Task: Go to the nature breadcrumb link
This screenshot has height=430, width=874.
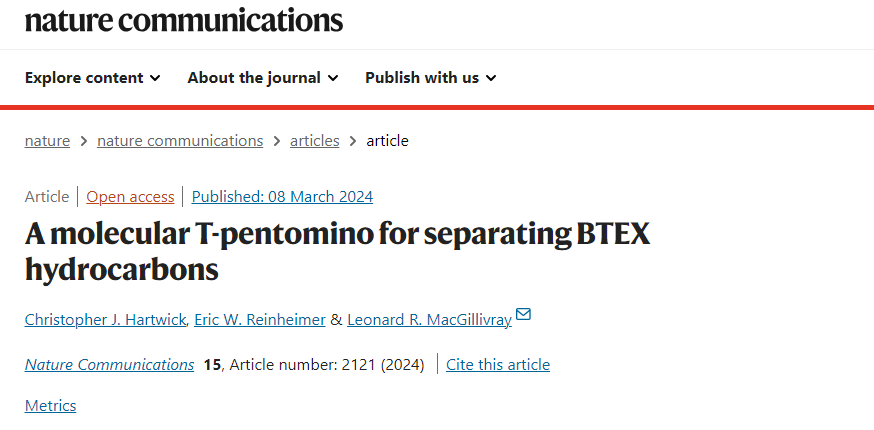Action: coord(47,141)
